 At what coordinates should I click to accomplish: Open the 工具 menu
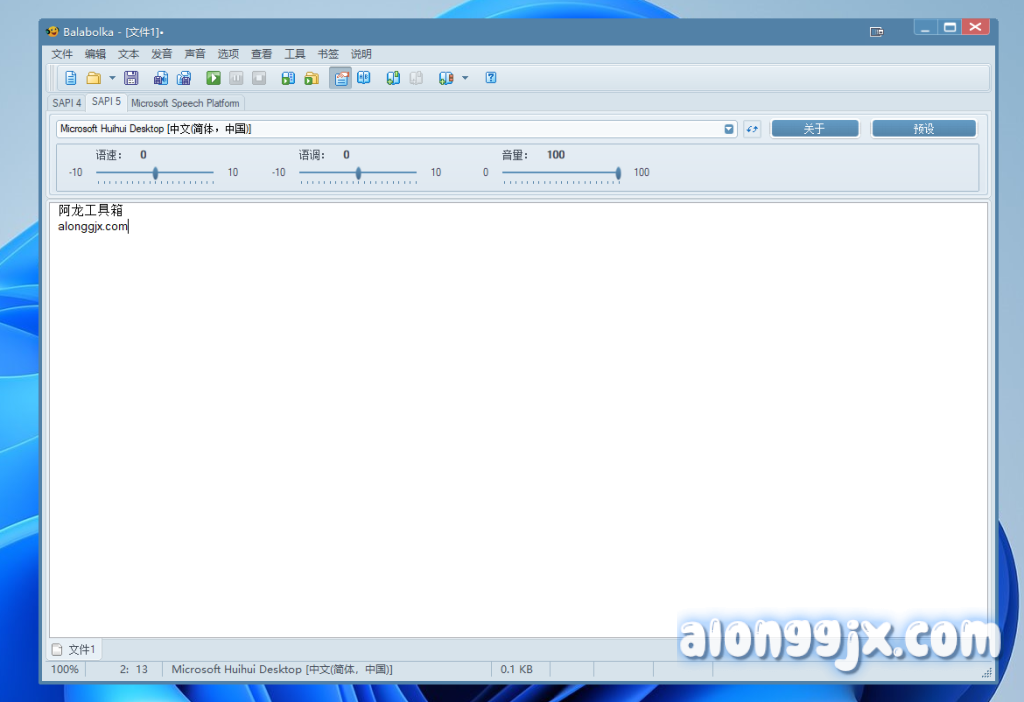[x=295, y=54]
